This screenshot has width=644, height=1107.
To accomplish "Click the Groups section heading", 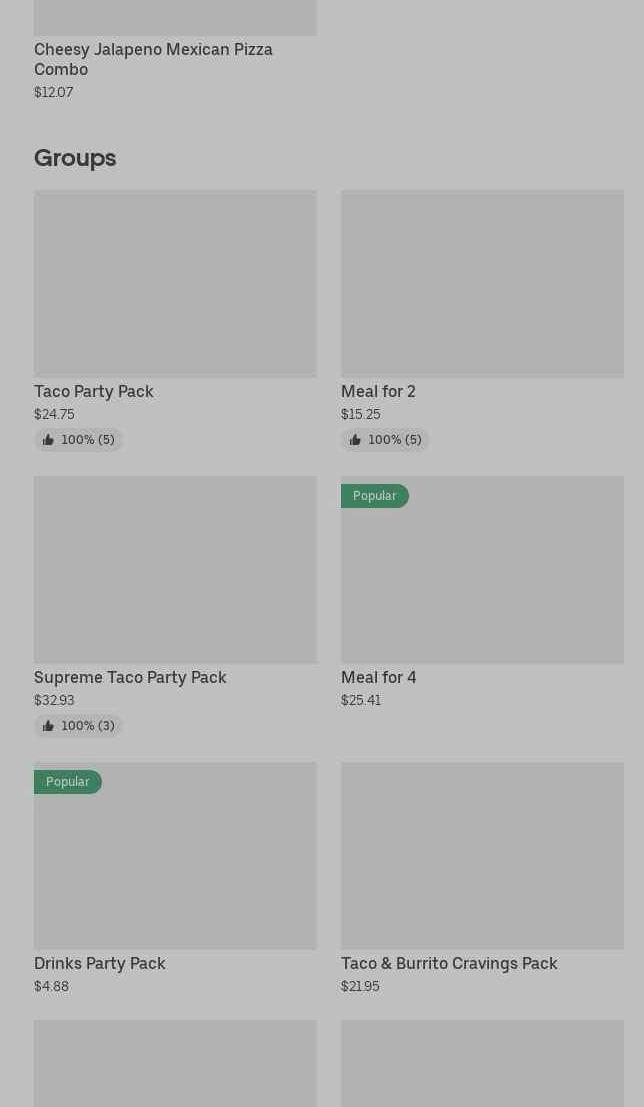I will point(75,158).
